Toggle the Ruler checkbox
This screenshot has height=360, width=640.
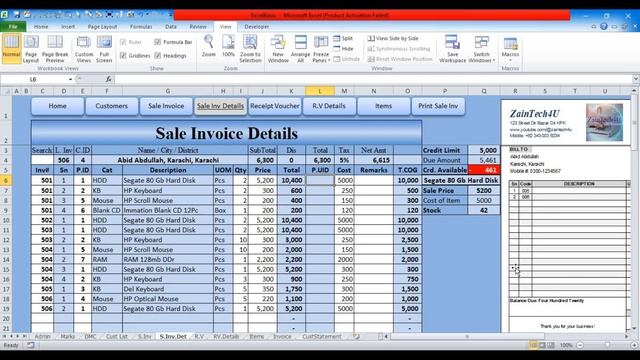123,42
